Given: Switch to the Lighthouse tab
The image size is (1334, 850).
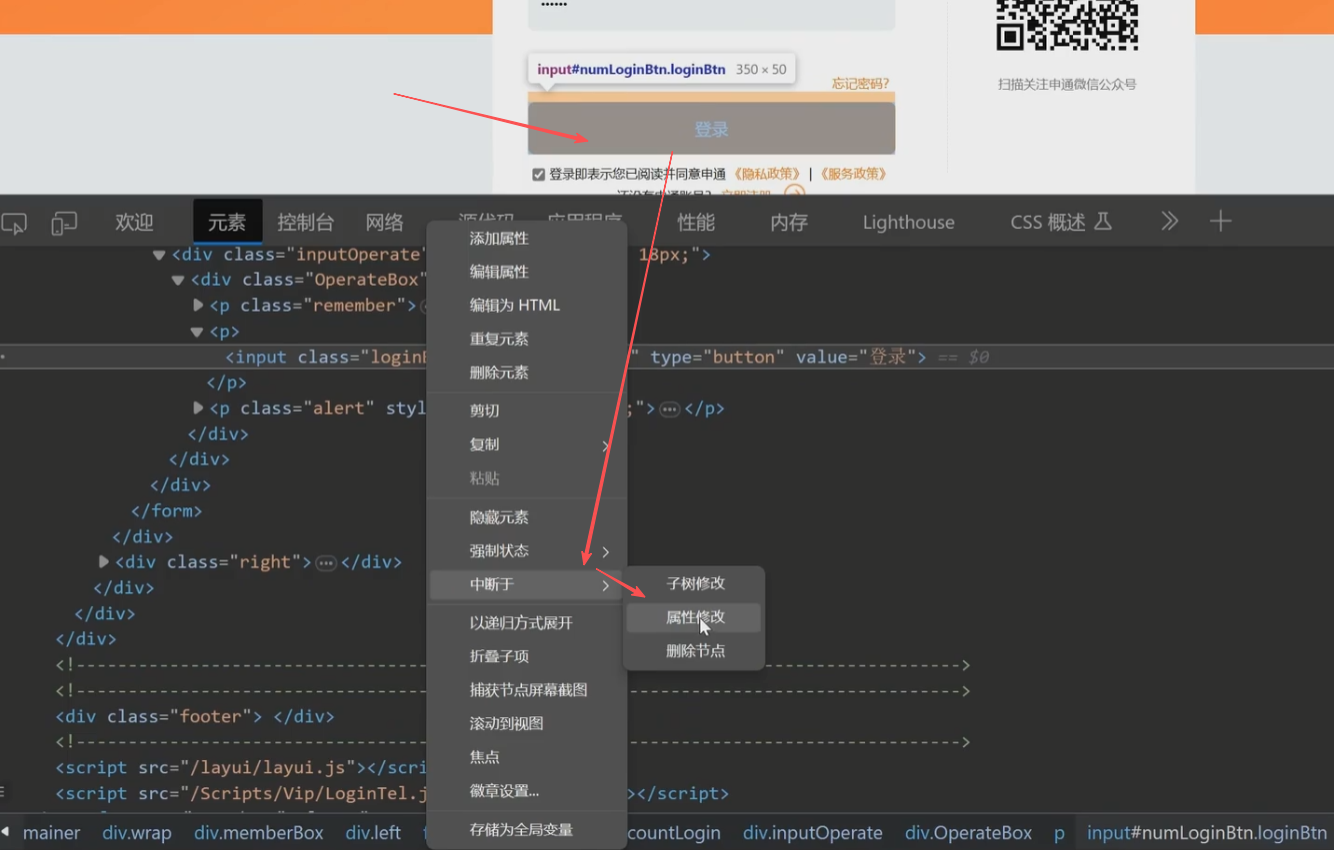Looking at the screenshot, I should point(909,222).
